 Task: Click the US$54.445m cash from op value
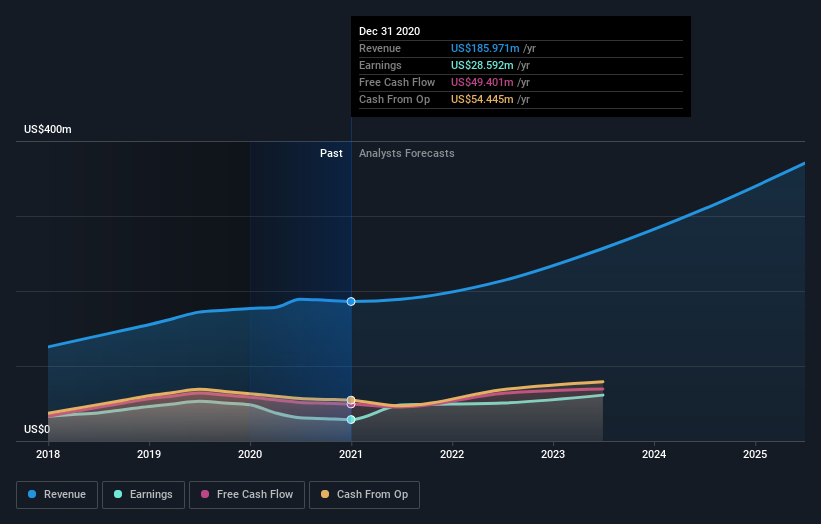pyautogui.click(x=482, y=99)
